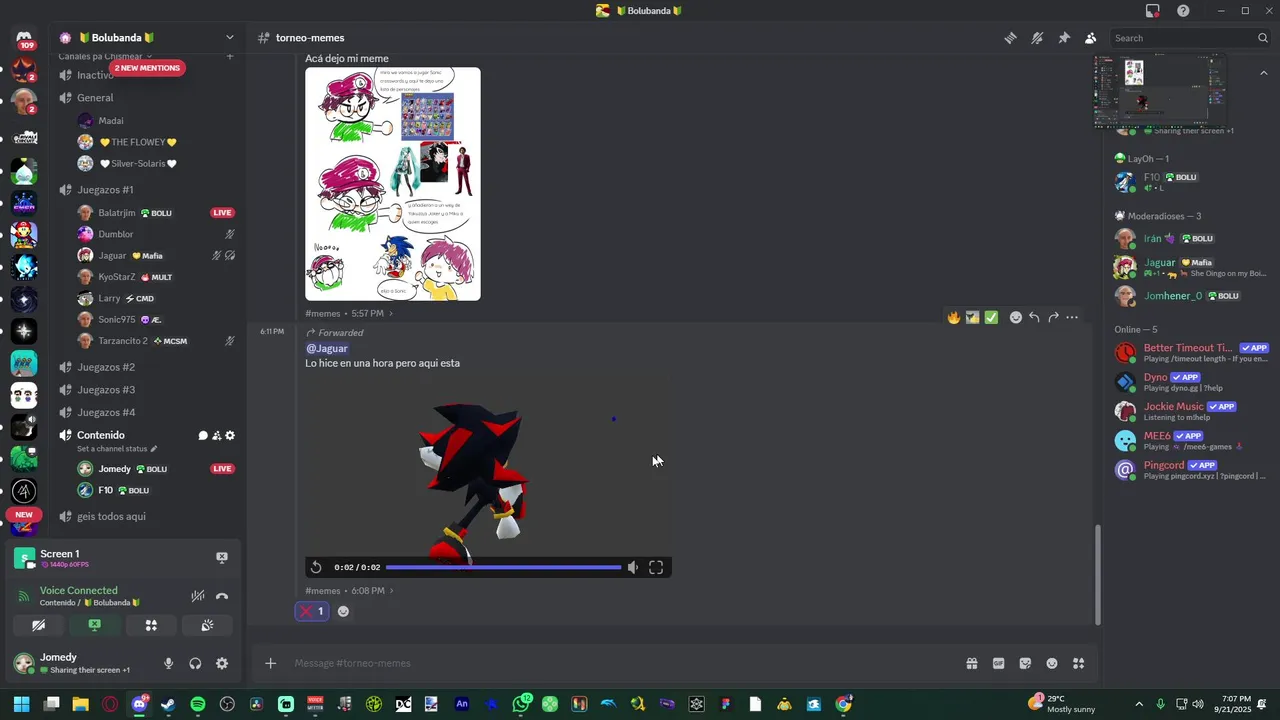Screen dimensions: 1280x720
Task: Toggle the red X reaction
Action: pyautogui.click(x=312, y=611)
